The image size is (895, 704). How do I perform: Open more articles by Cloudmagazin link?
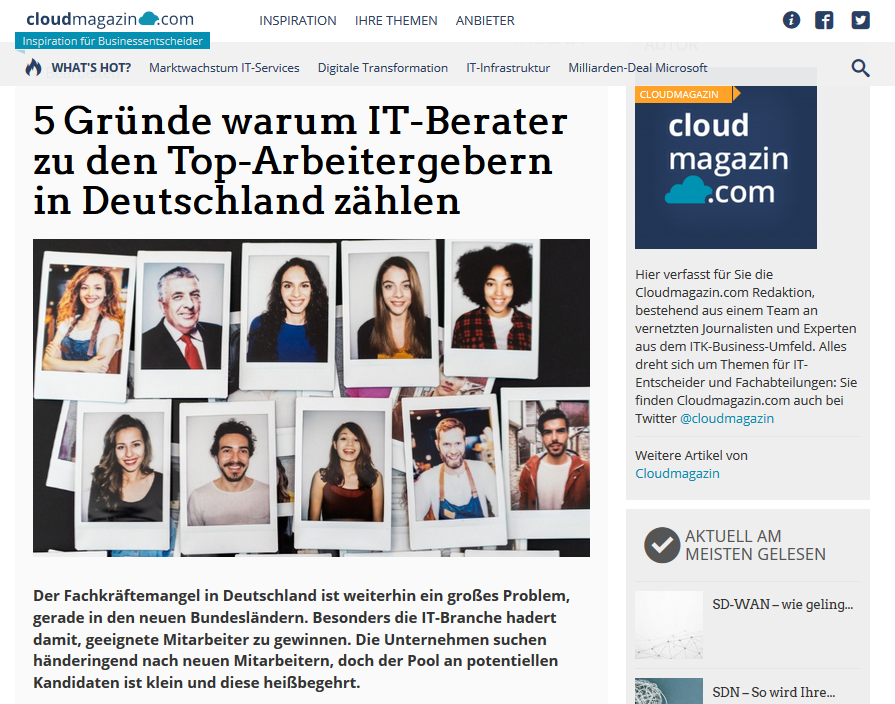(677, 473)
